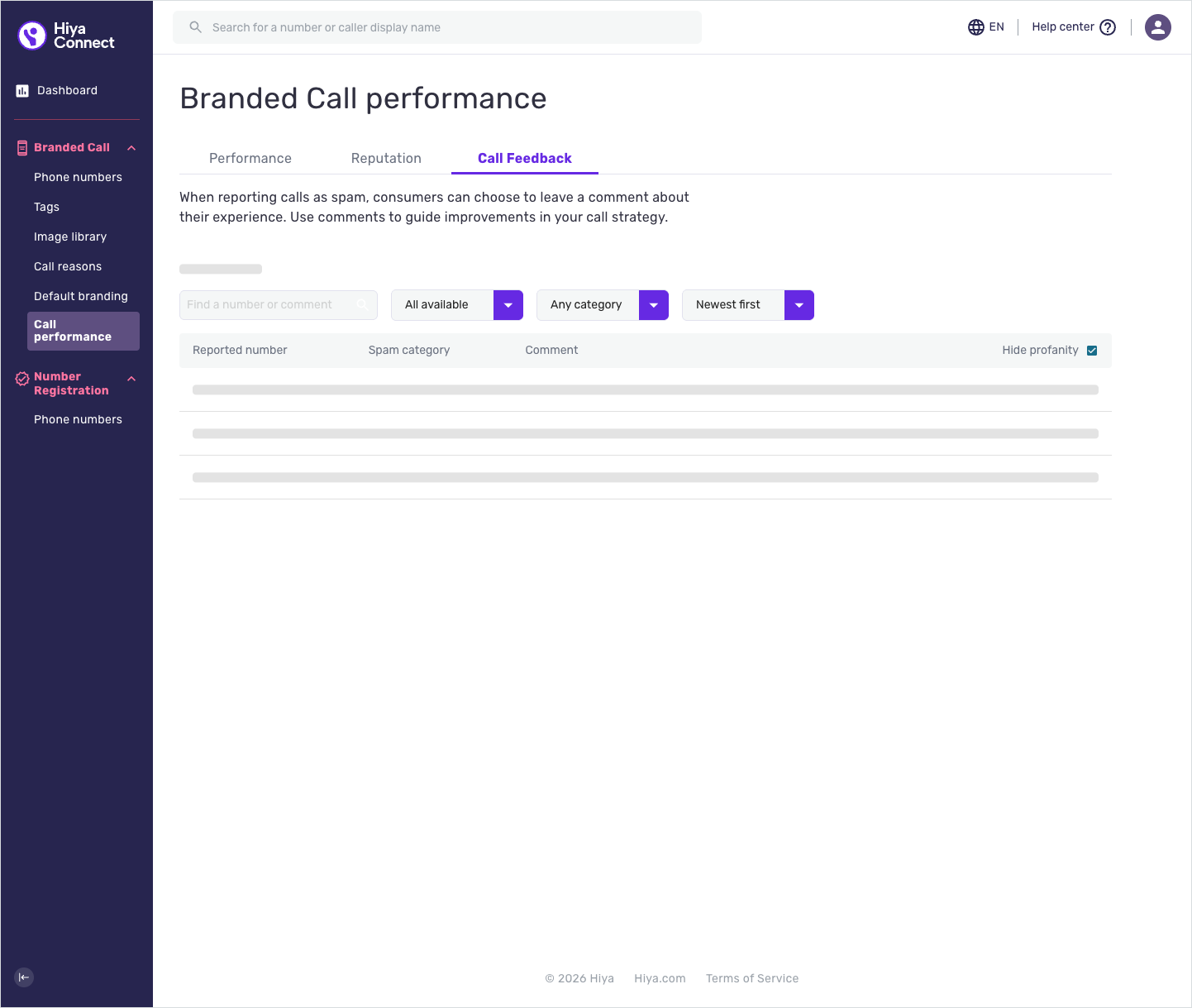Viewport: 1192px width, 1008px height.
Task: Switch to the Performance tab
Action: 250,158
